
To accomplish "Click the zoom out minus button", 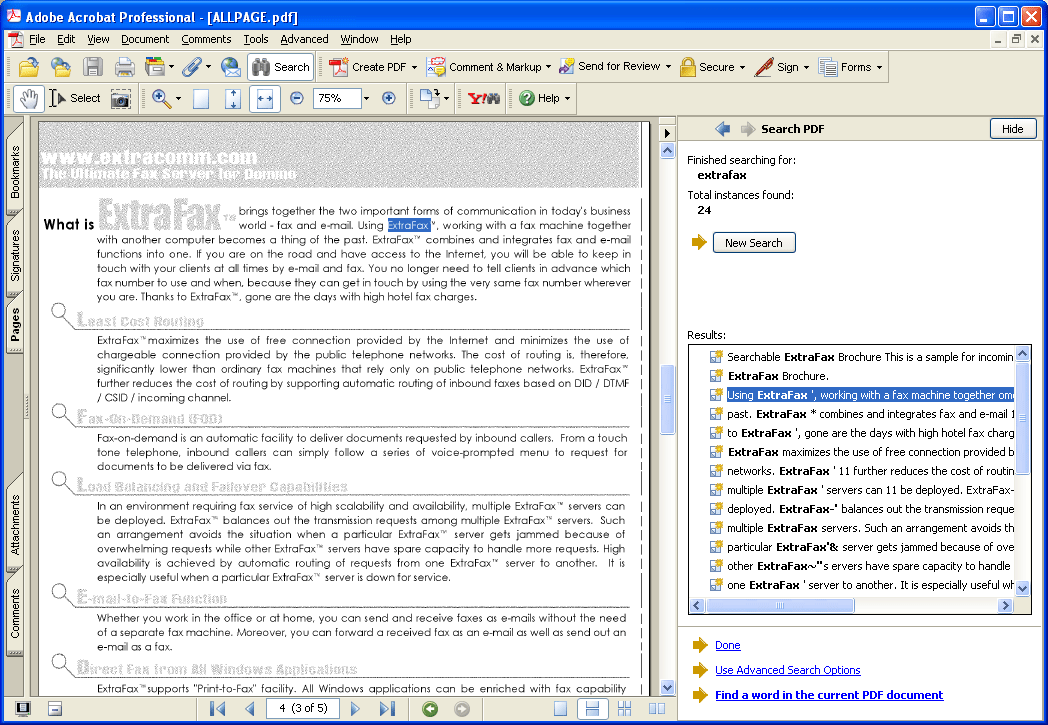I will click(x=297, y=98).
